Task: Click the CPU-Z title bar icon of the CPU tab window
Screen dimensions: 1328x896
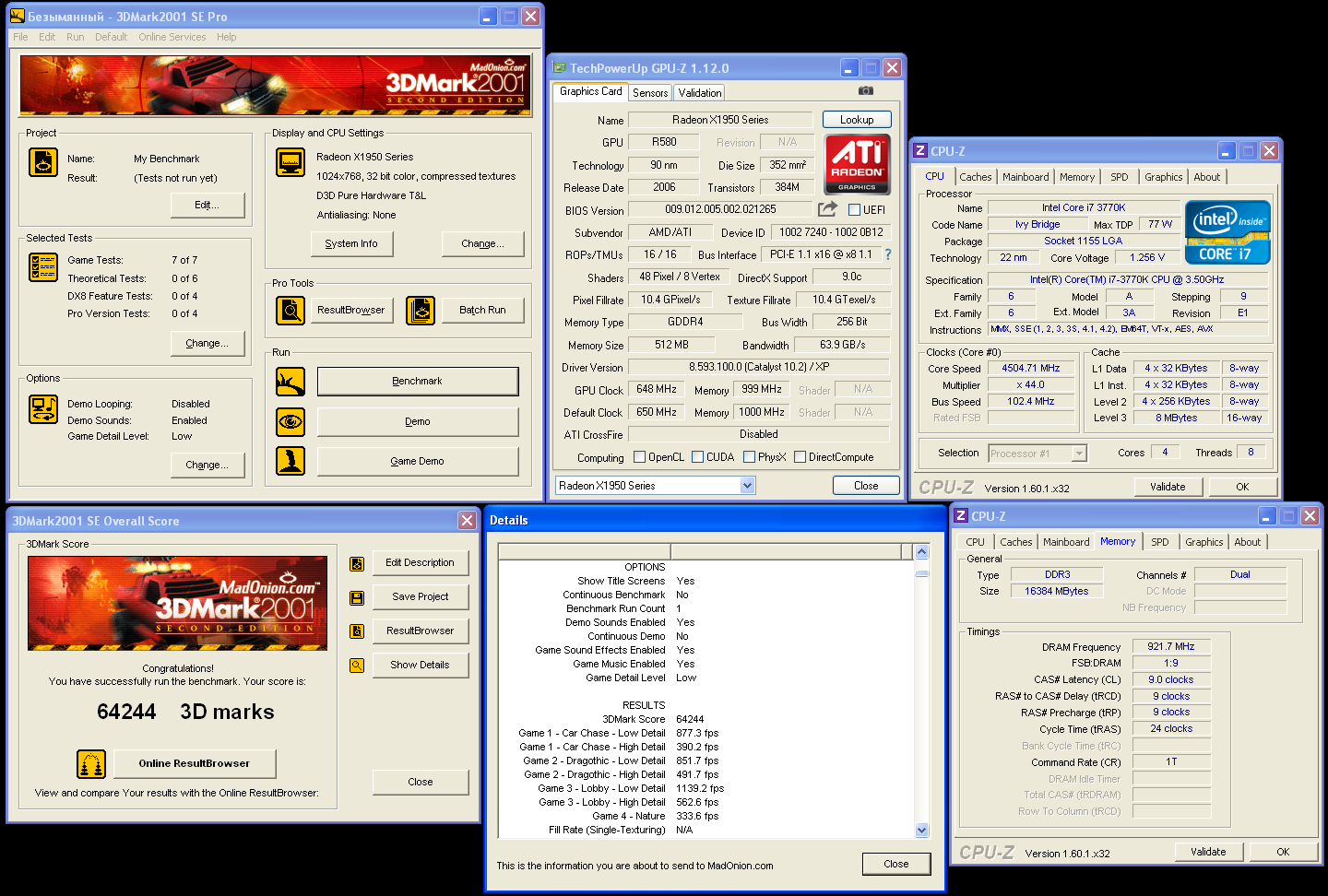Action: (x=919, y=150)
